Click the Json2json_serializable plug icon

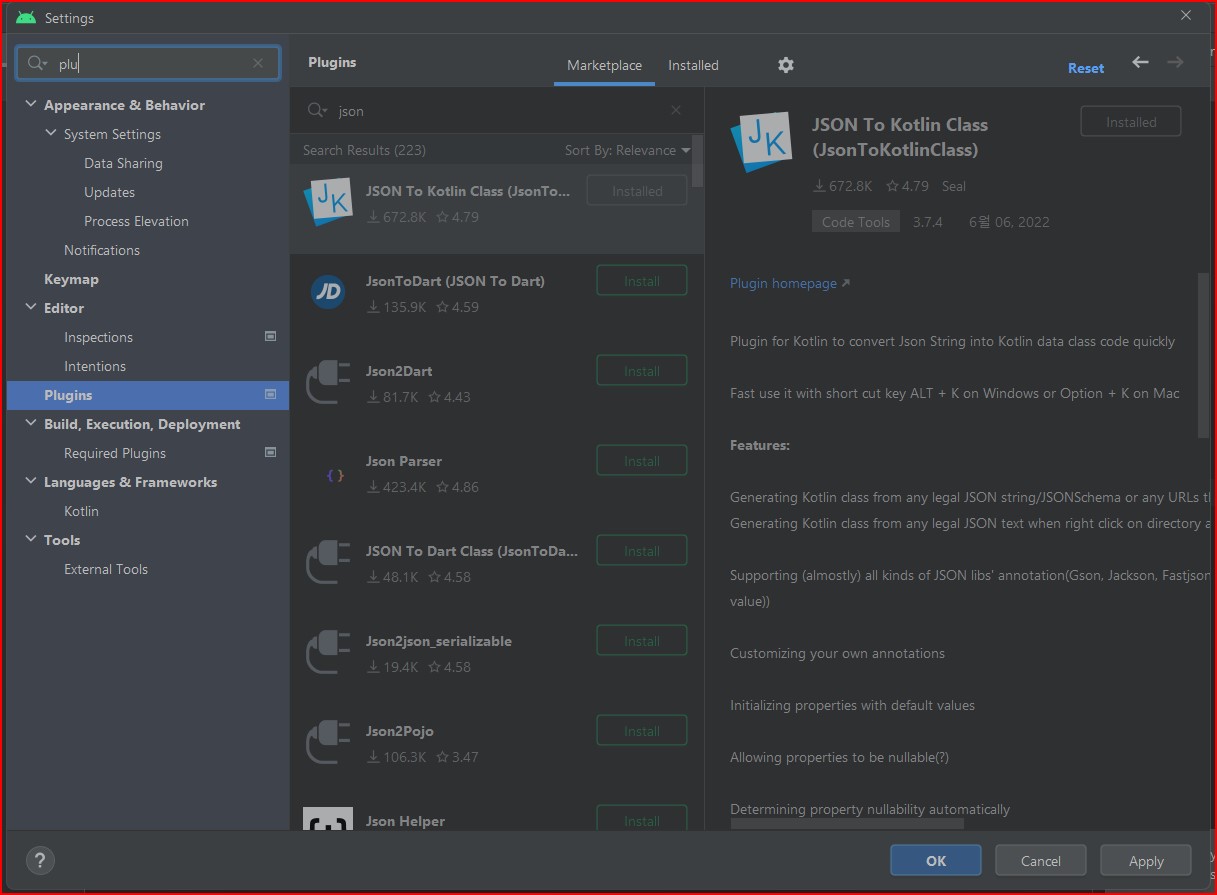327,652
